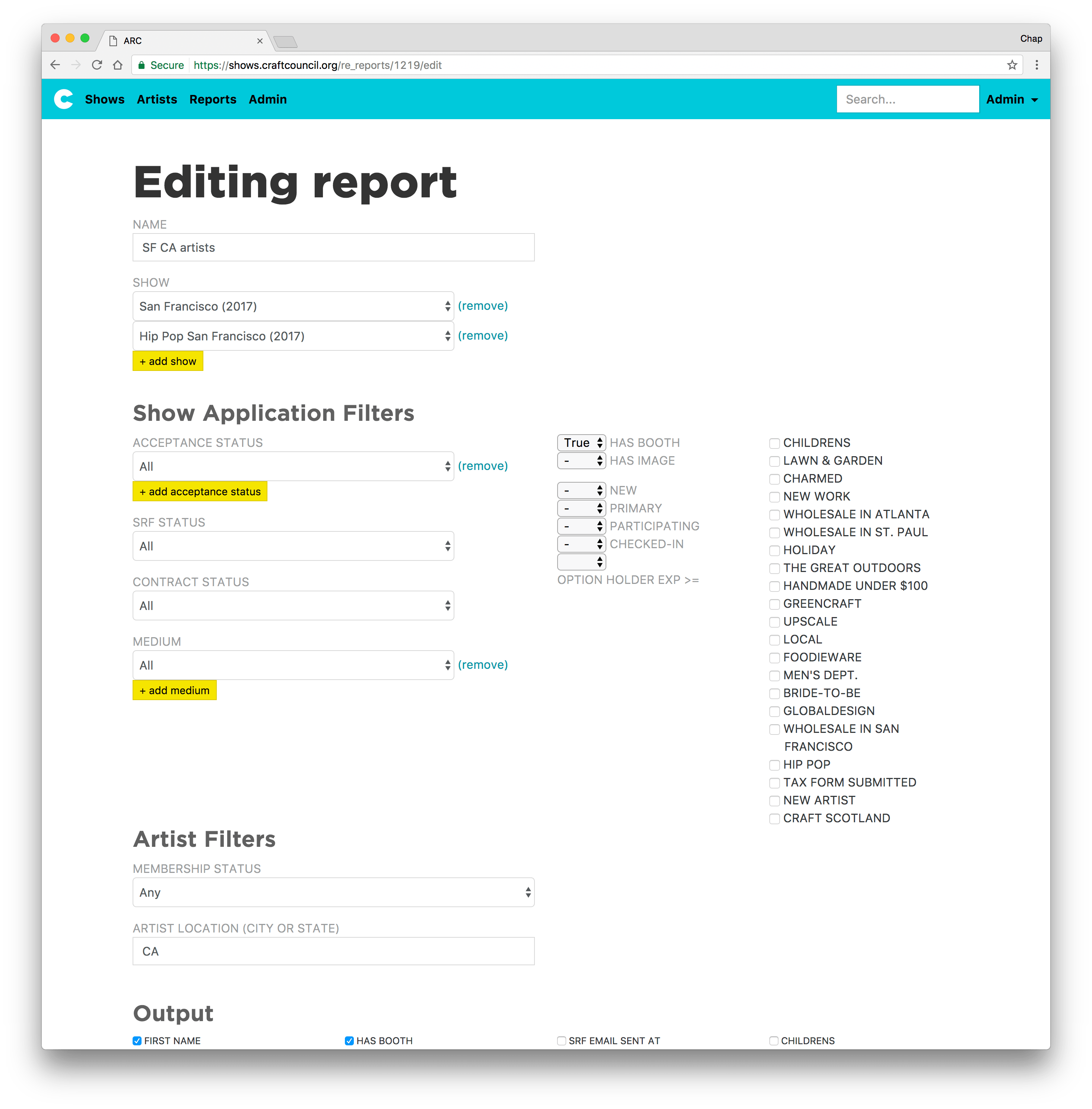Open the Medium dropdown

coord(293,665)
